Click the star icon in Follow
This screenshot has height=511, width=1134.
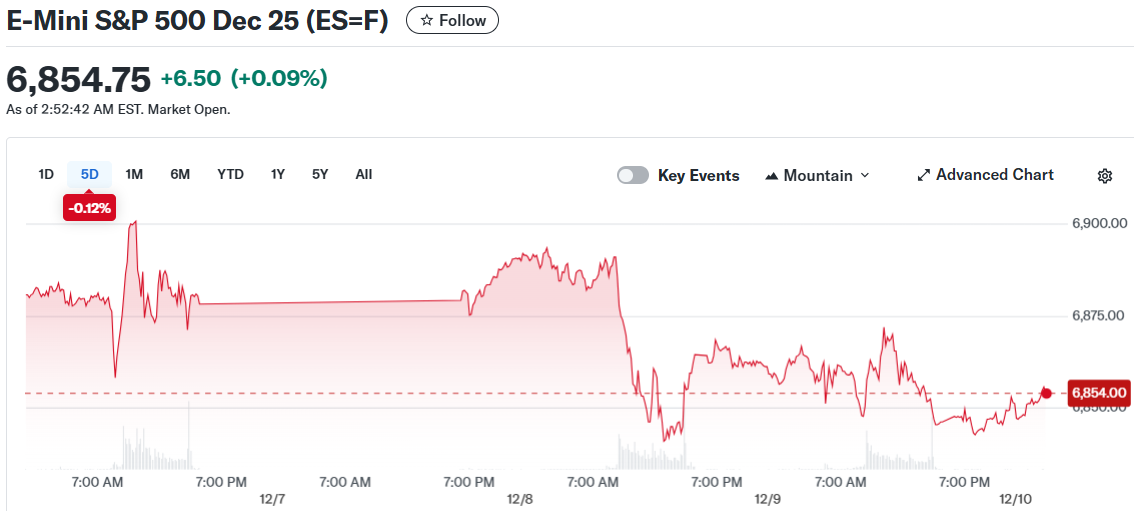(x=427, y=20)
